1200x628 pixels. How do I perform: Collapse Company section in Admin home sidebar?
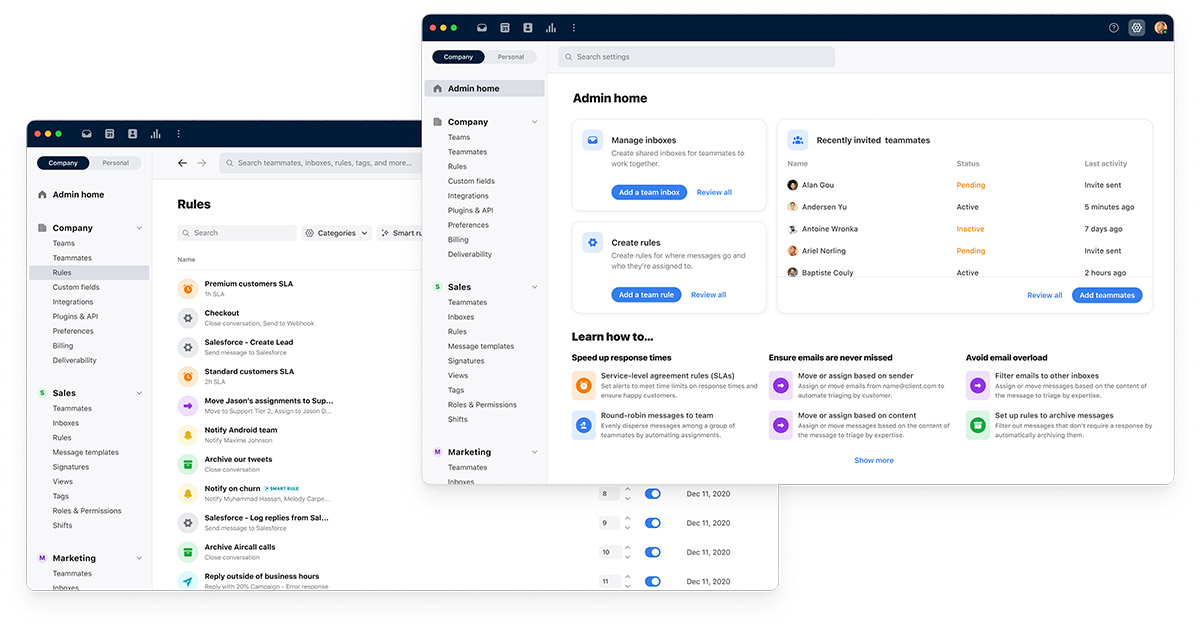[x=534, y=122]
